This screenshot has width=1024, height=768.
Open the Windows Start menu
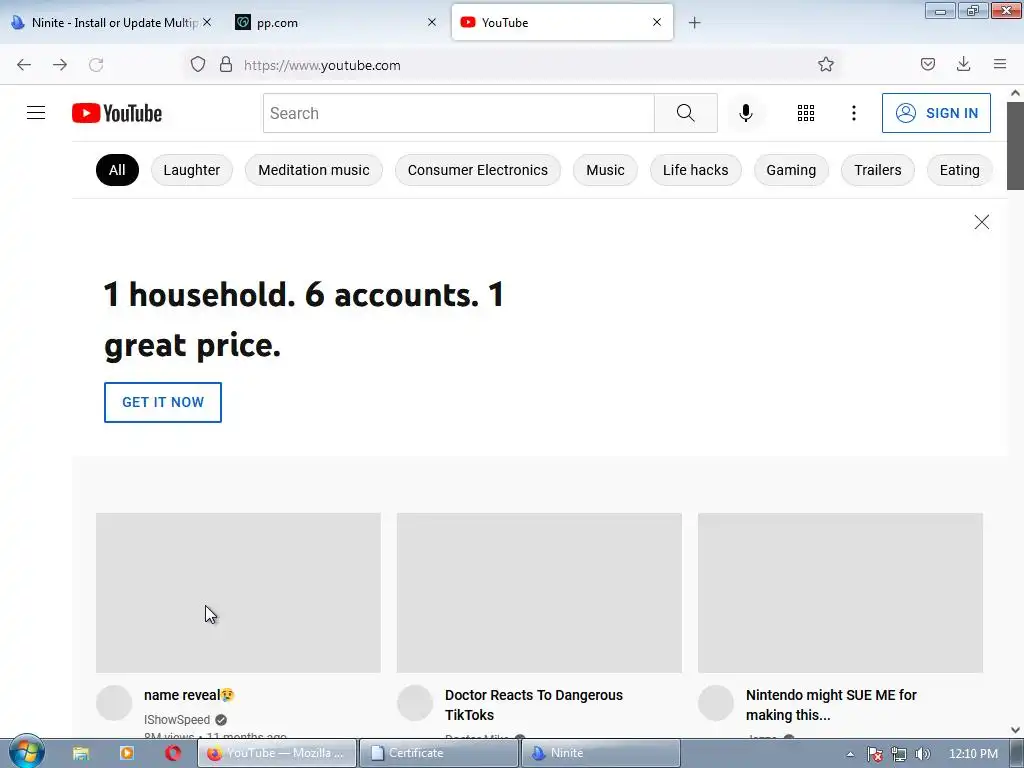(26, 752)
